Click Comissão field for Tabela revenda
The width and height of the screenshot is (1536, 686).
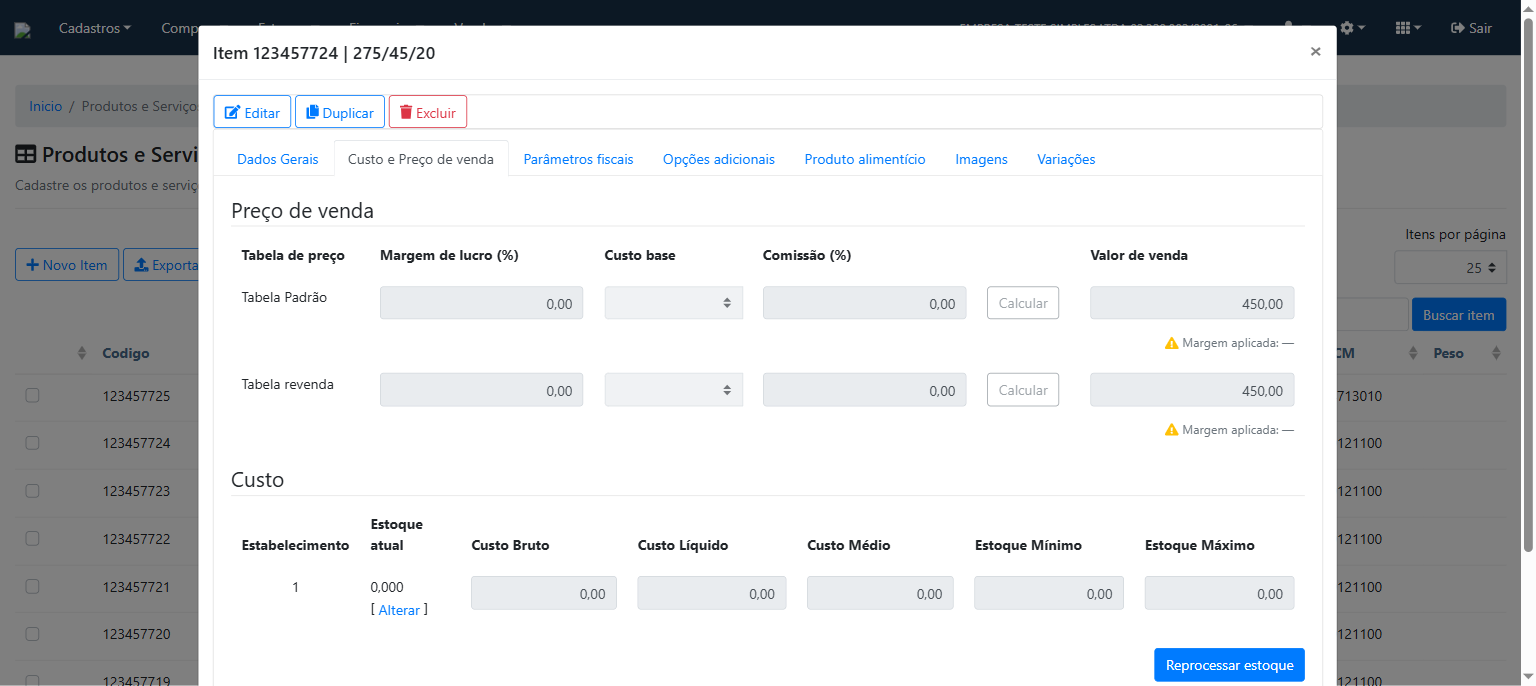pos(865,390)
